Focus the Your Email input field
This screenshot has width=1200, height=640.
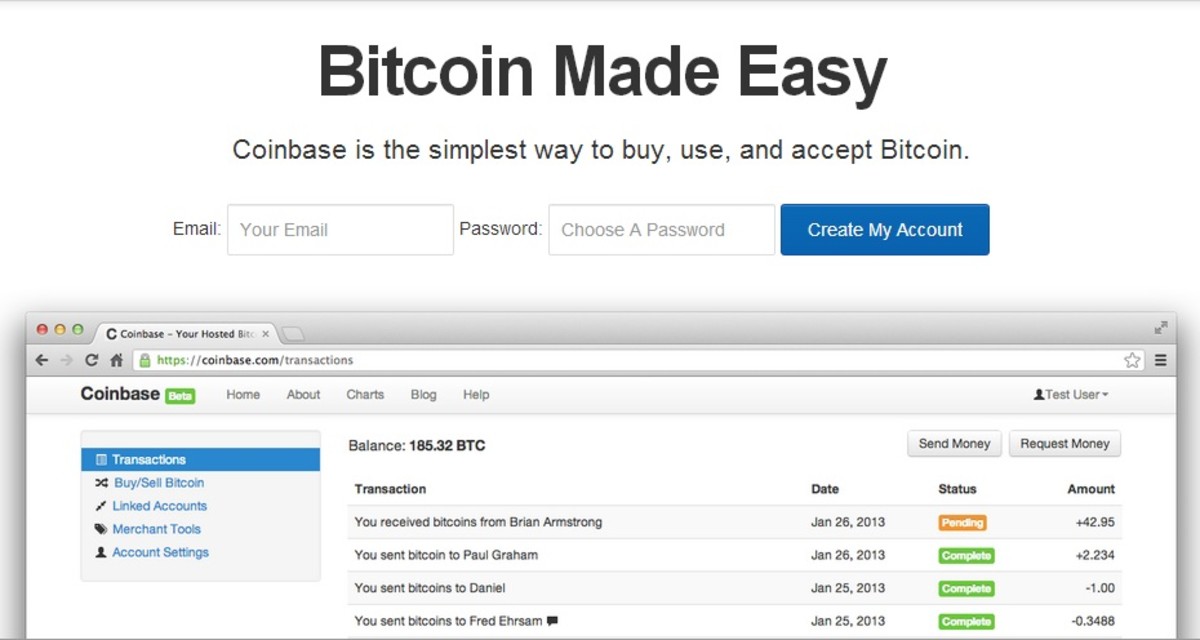click(340, 230)
